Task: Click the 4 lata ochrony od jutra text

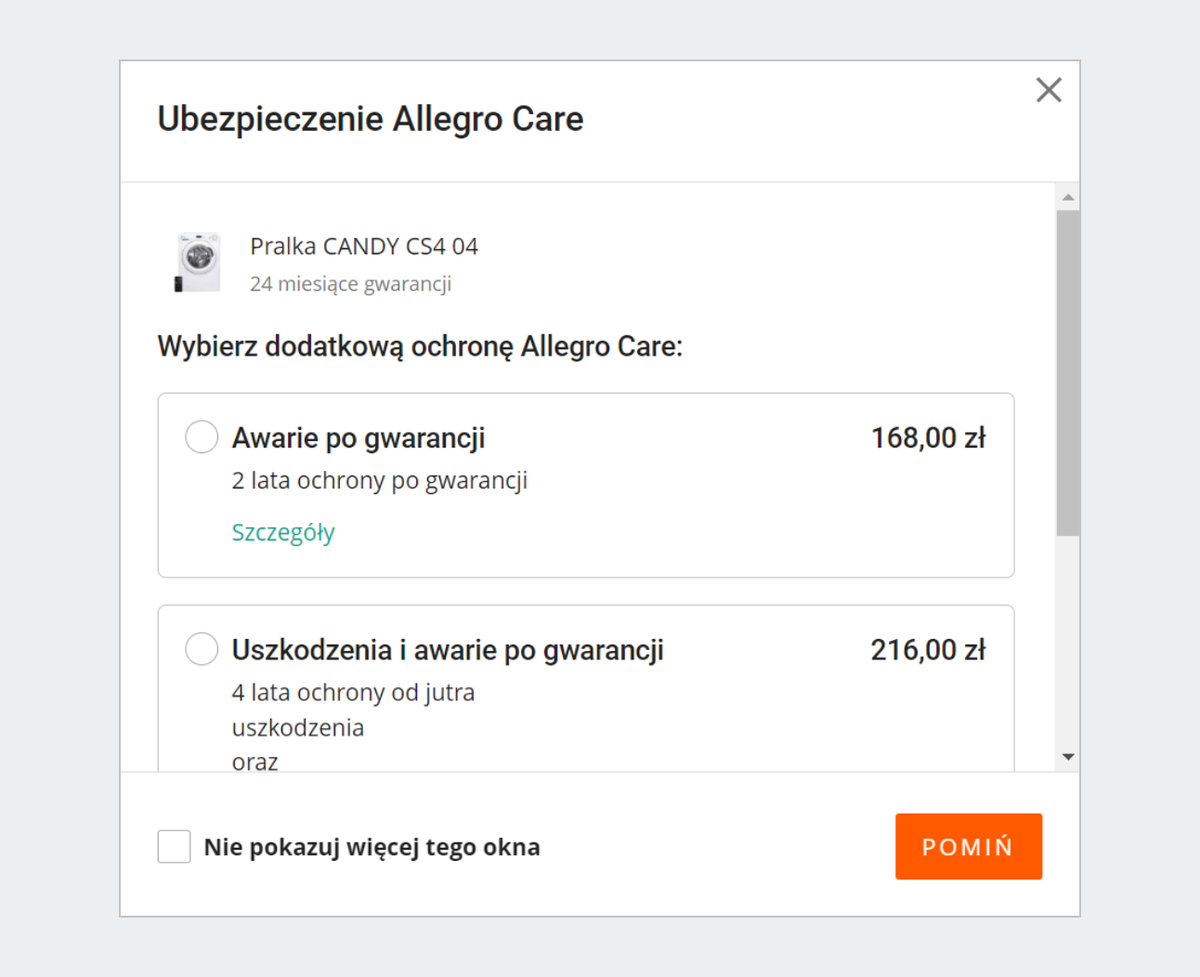Action: pos(352,692)
